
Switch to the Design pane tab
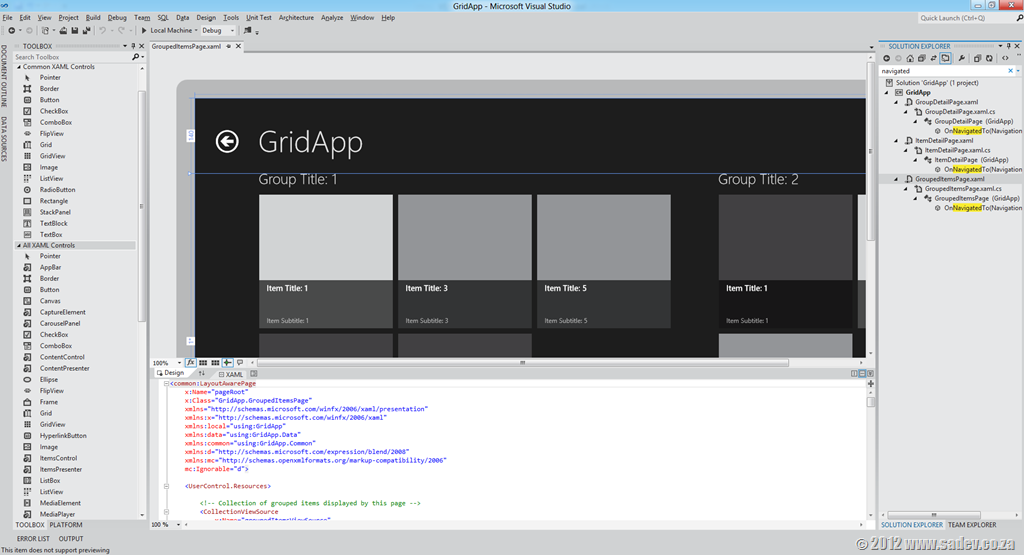pyautogui.click(x=170, y=373)
